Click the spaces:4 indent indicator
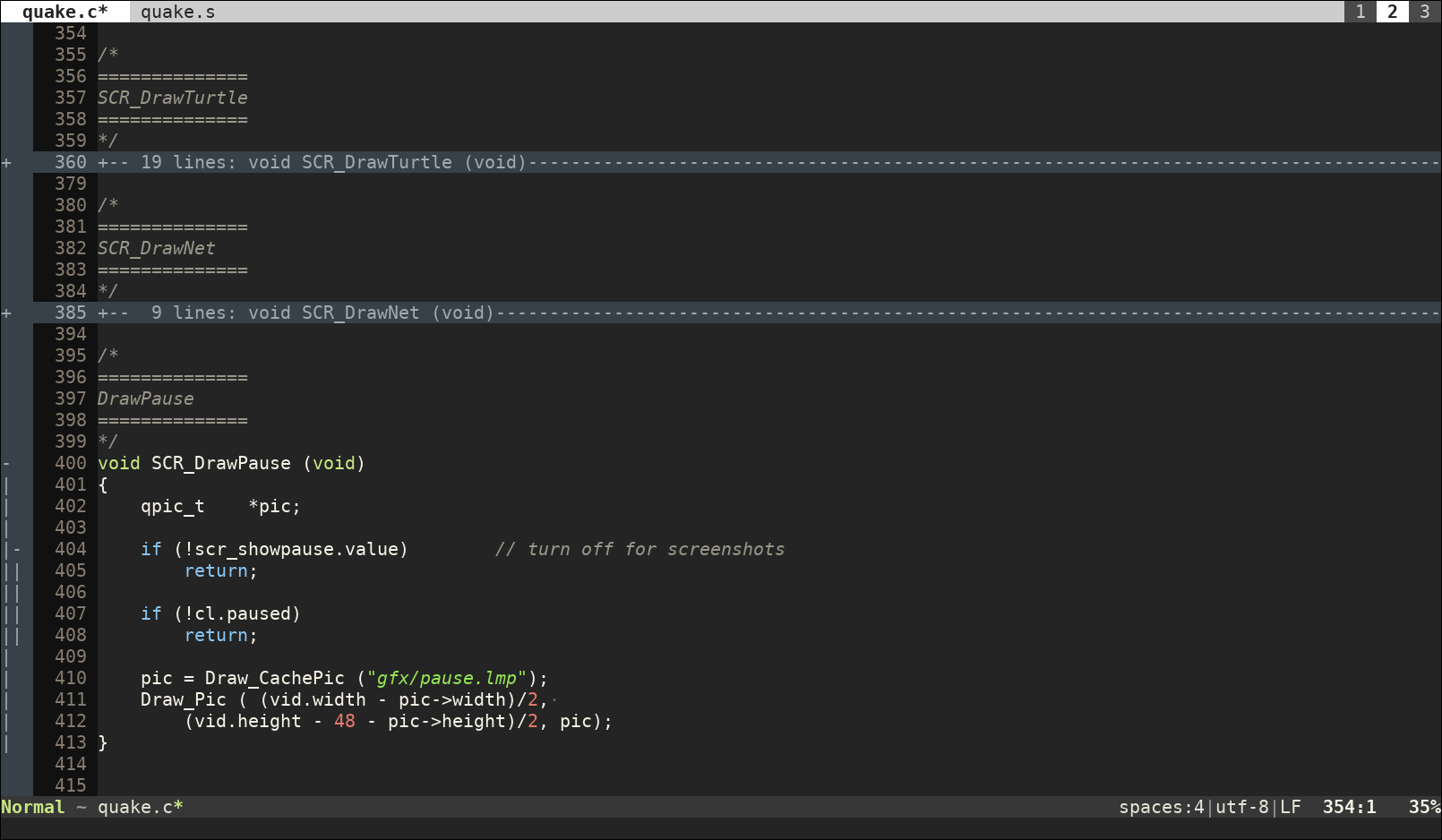The height and width of the screenshot is (840, 1442). tap(1162, 807)
